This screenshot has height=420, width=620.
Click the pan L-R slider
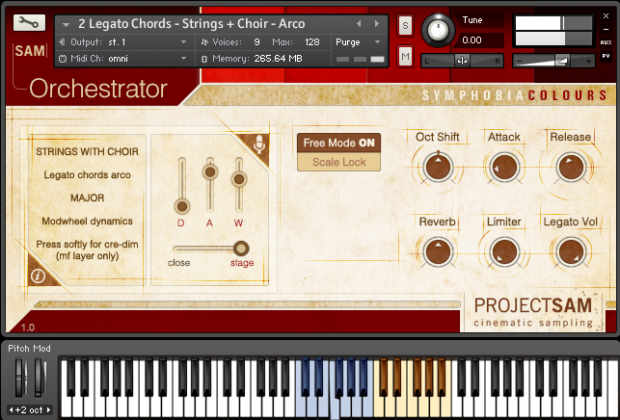tap(462, 61)
